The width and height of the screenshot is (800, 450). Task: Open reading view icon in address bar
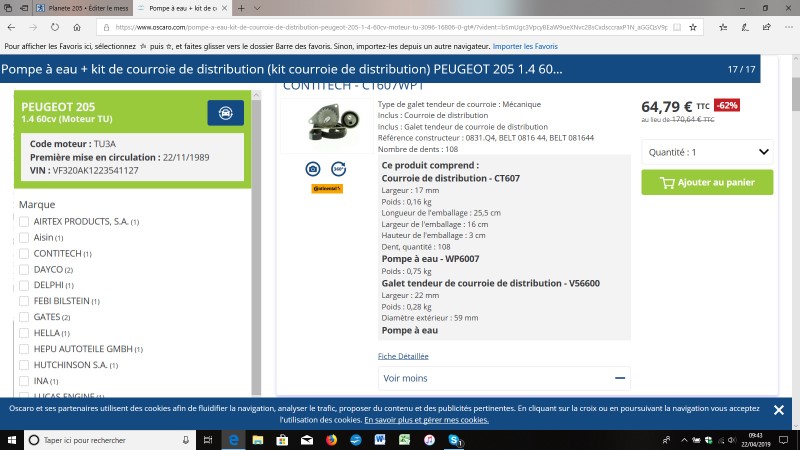[677, 27]
